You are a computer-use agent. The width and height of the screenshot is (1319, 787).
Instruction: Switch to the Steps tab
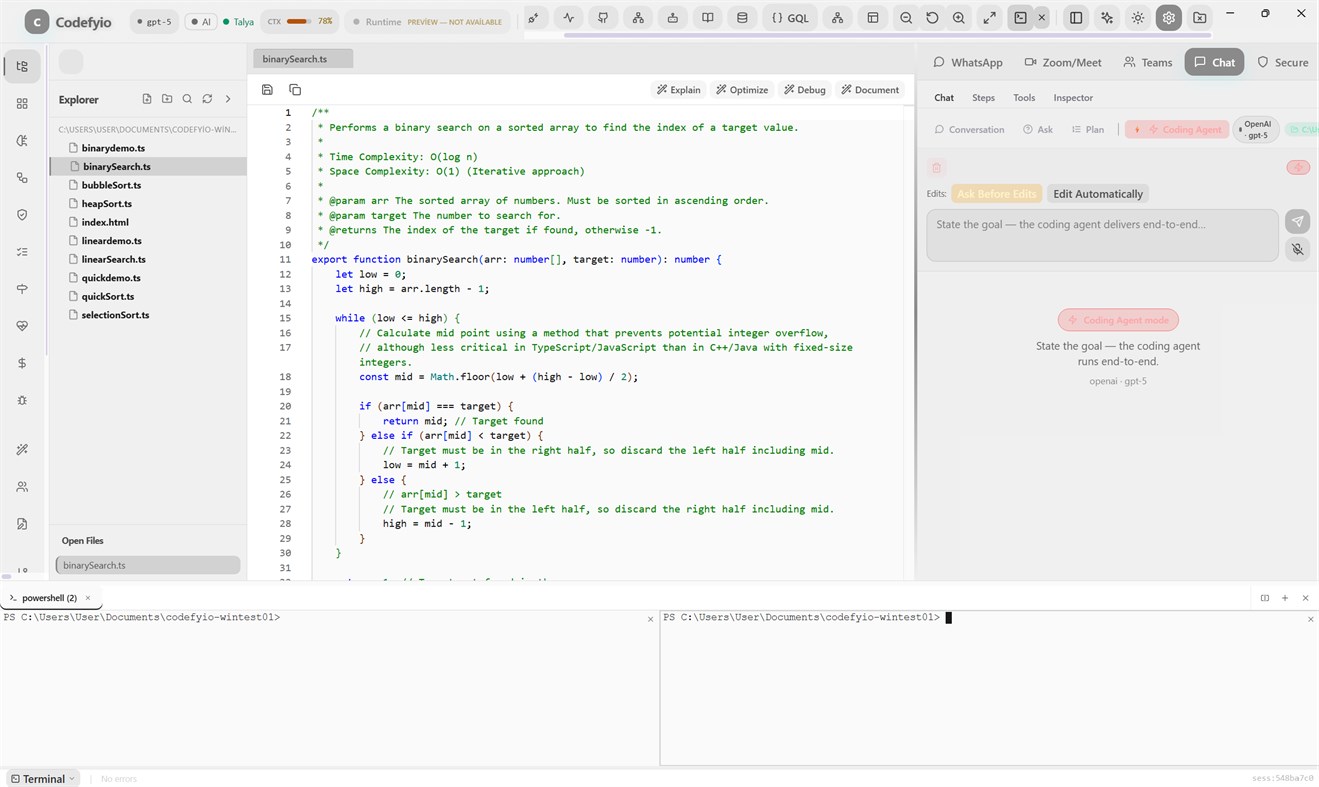tap(983, 98)
